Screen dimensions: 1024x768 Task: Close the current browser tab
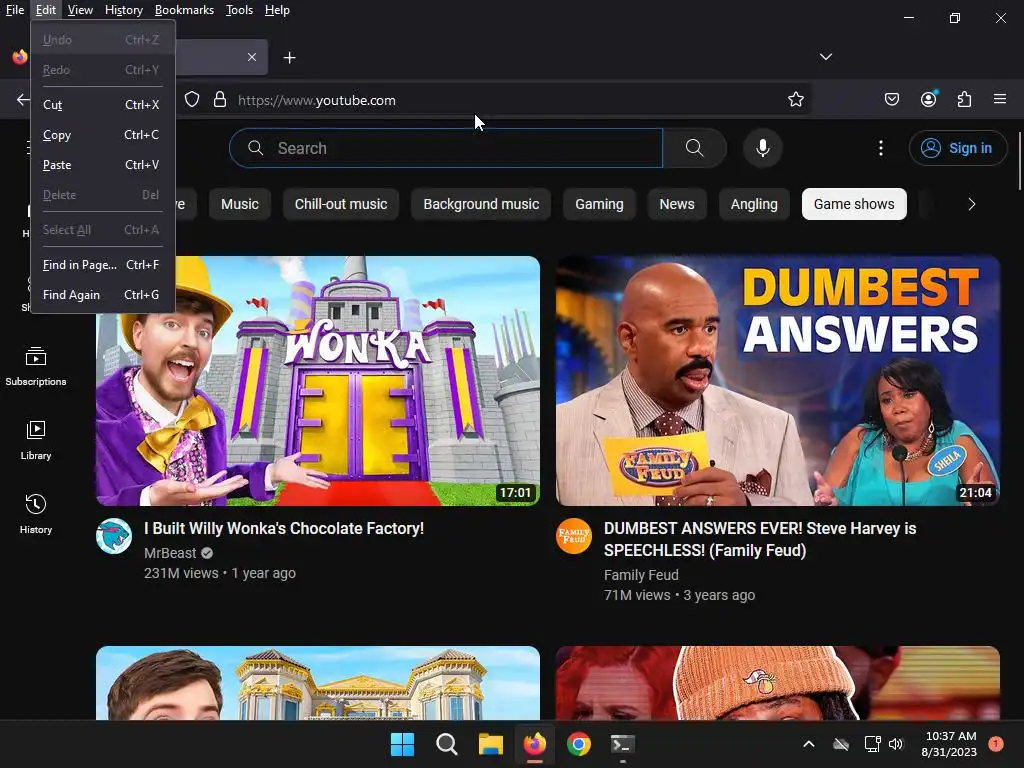[x=251, y=57]
